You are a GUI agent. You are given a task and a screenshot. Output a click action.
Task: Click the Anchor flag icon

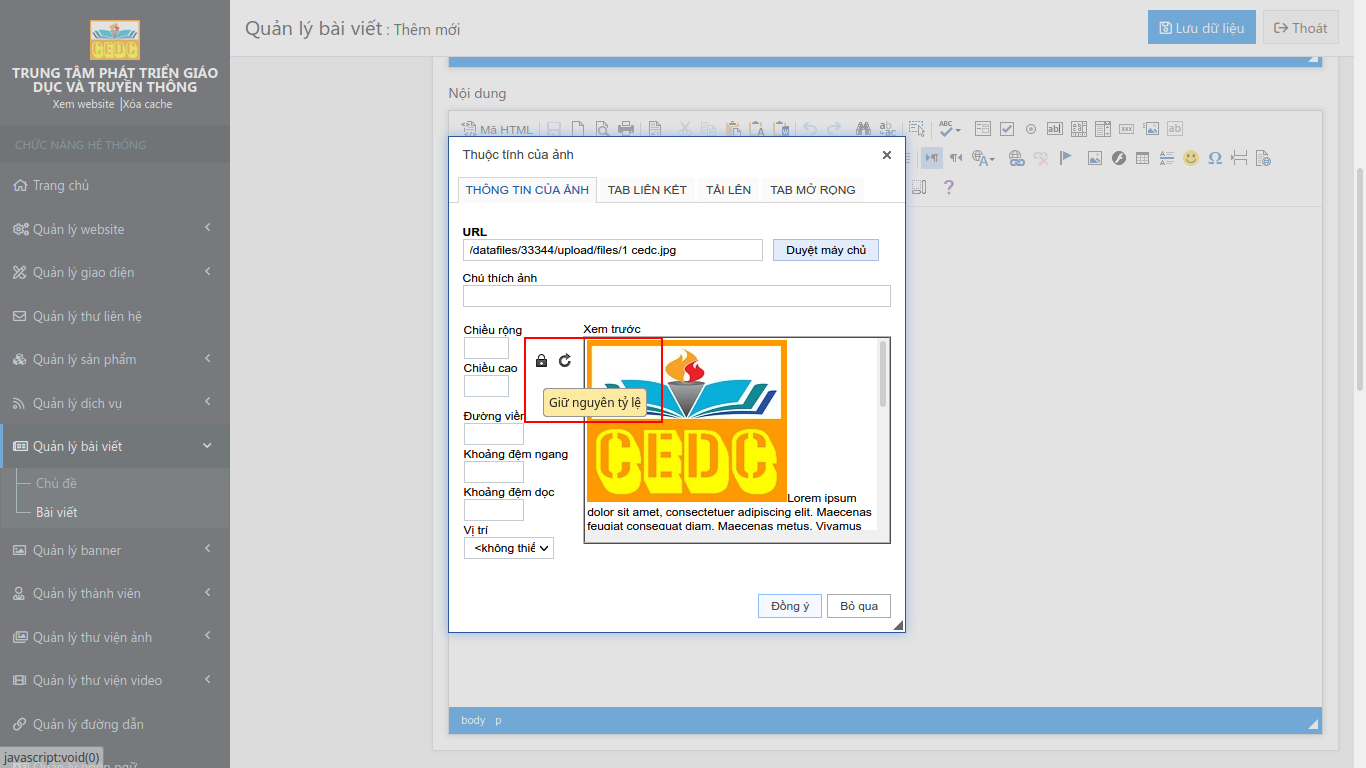(x=1065, y=158)
